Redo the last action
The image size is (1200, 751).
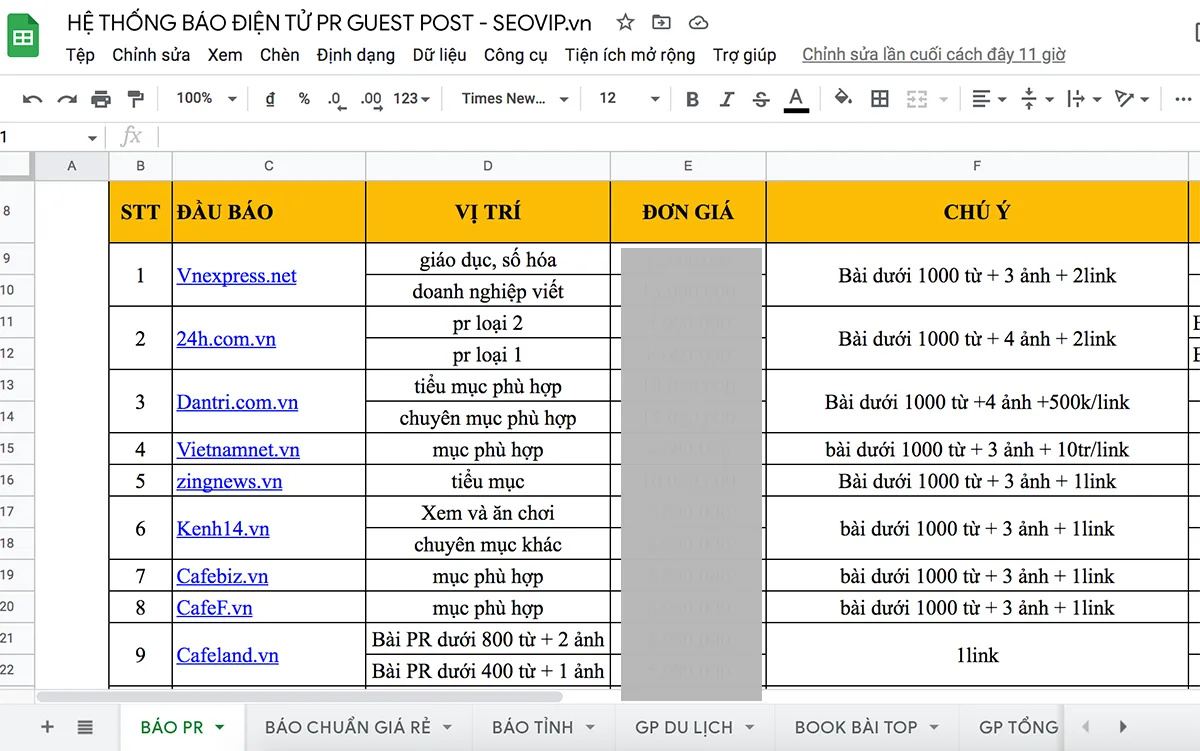[67, 99]
